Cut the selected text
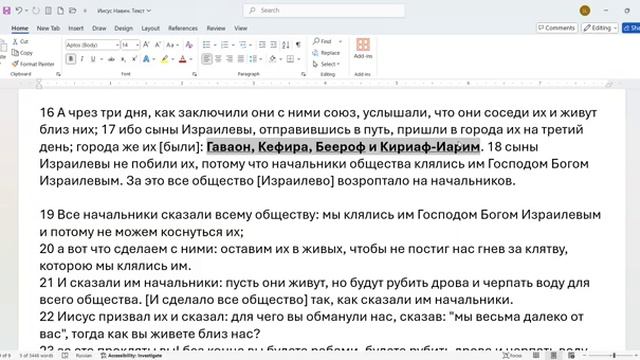The width and height of the screenshot is (640, 360). click(20, 42)
